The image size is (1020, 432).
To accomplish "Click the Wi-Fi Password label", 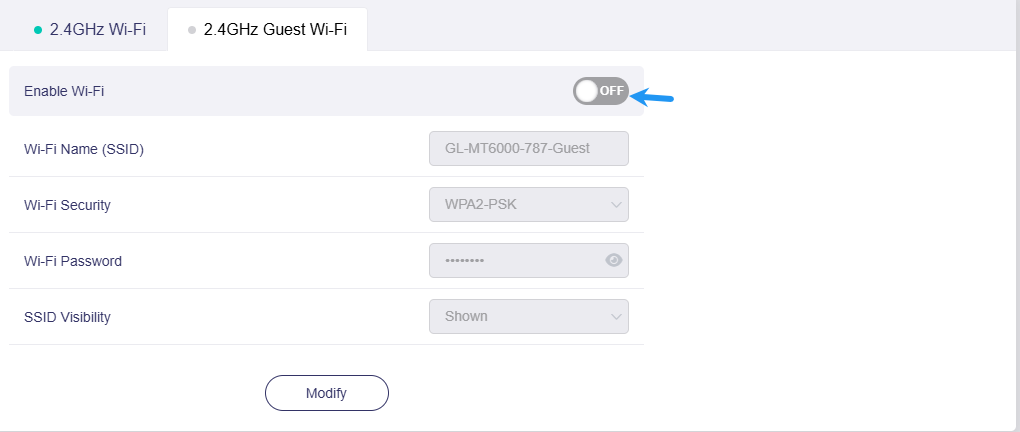I will 73,261.
